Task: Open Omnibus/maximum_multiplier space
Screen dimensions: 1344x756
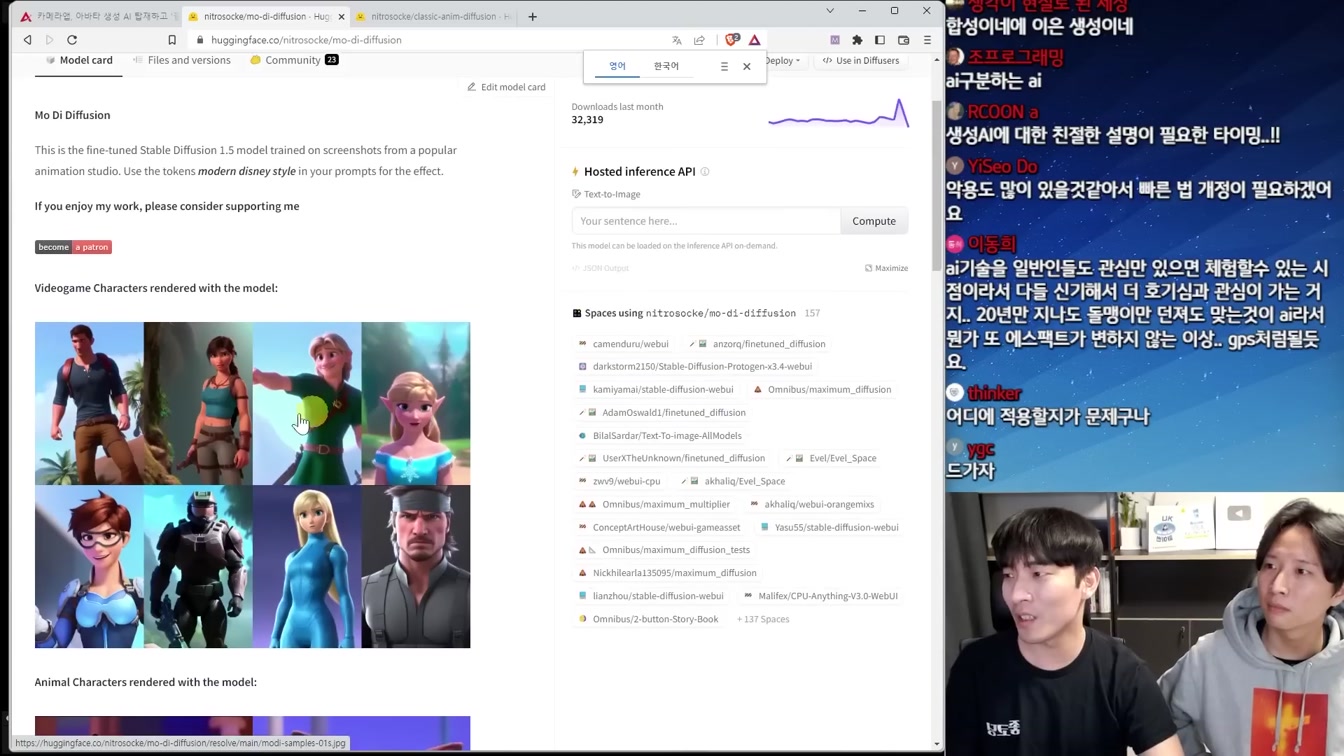Action: coord(654,504)
